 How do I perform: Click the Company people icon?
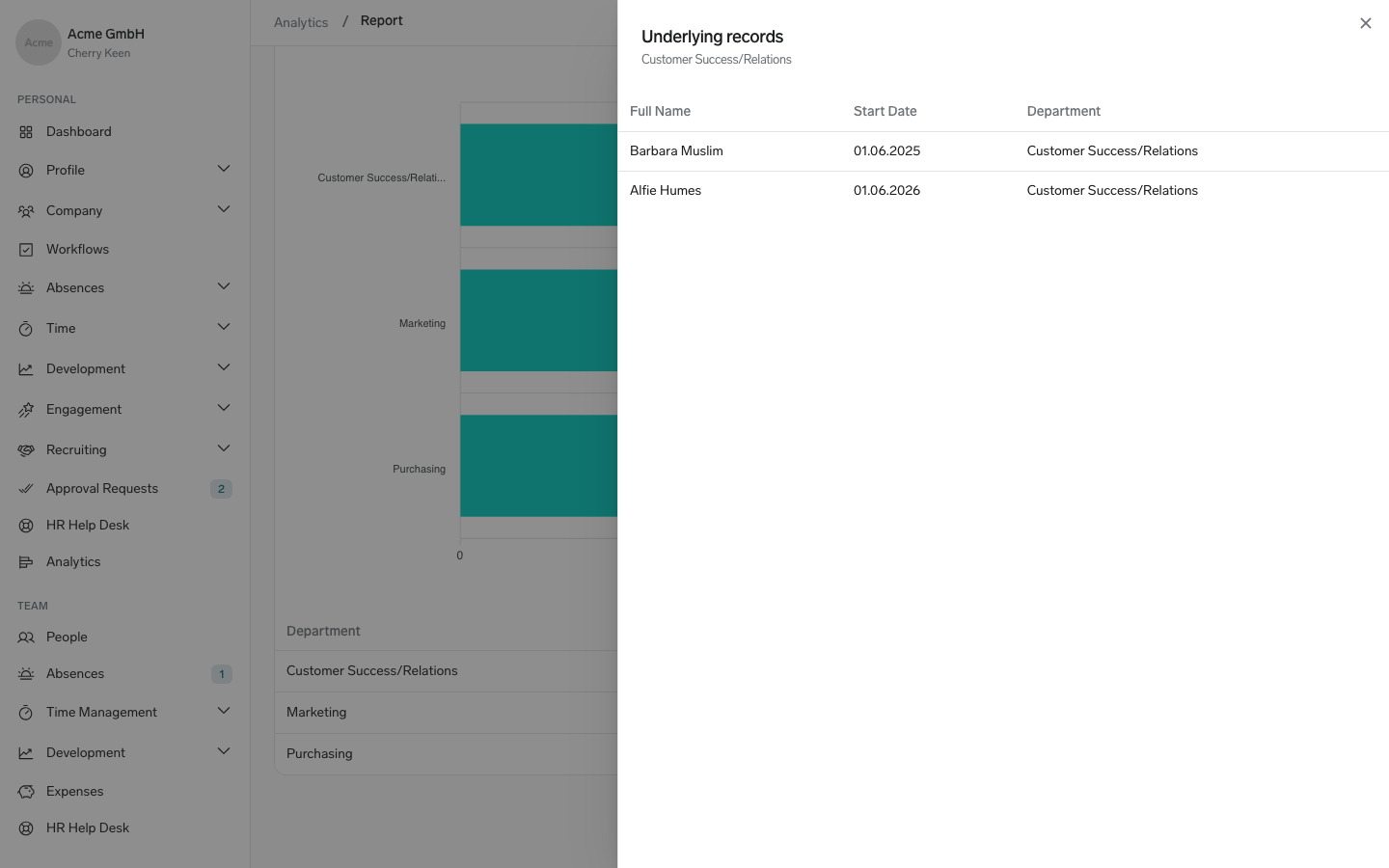pos(26,211)
